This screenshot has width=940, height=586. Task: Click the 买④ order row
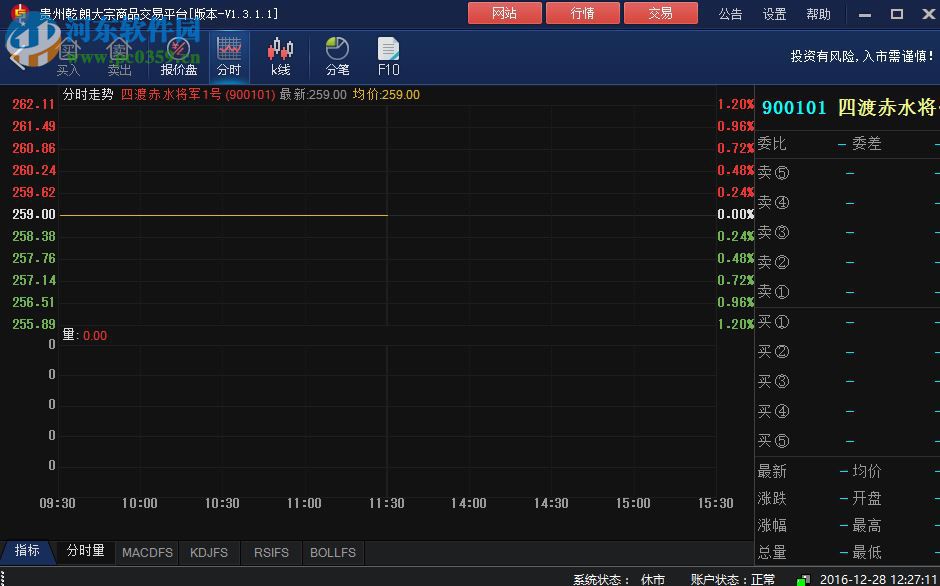[847, 411]
